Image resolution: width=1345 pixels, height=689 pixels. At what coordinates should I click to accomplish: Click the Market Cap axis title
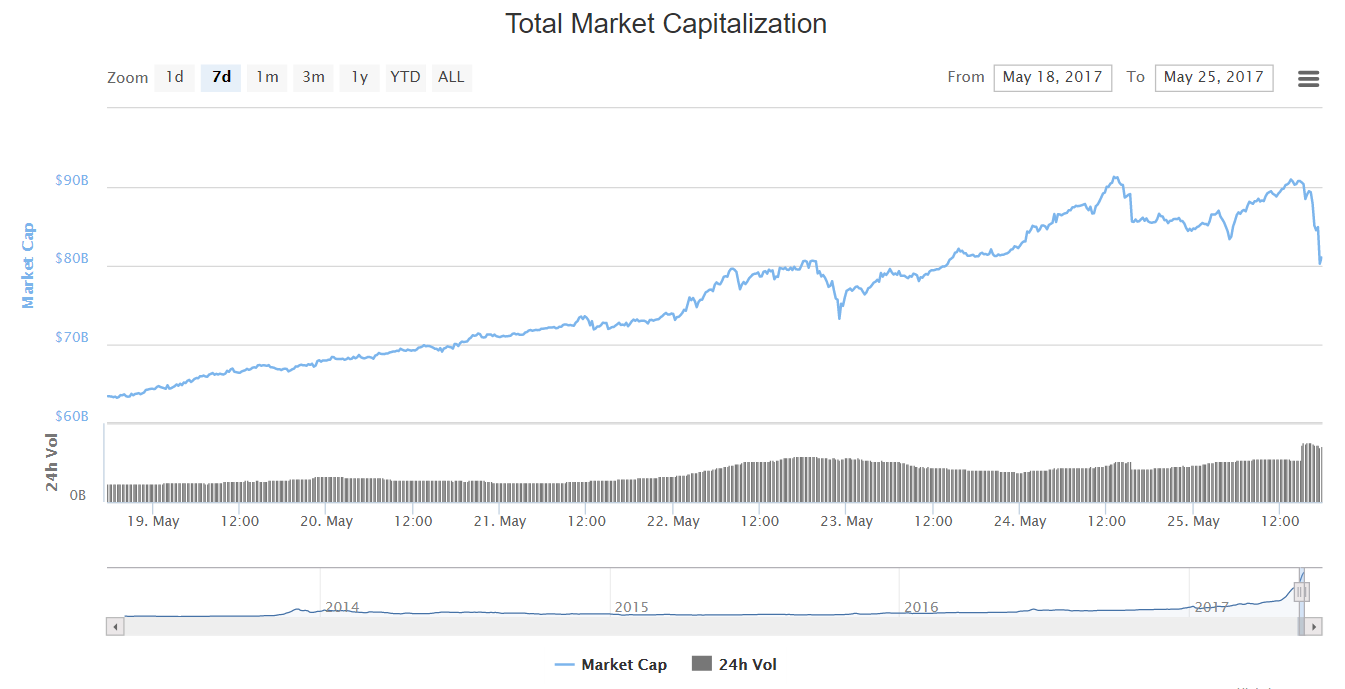click(x=28, y=265)
